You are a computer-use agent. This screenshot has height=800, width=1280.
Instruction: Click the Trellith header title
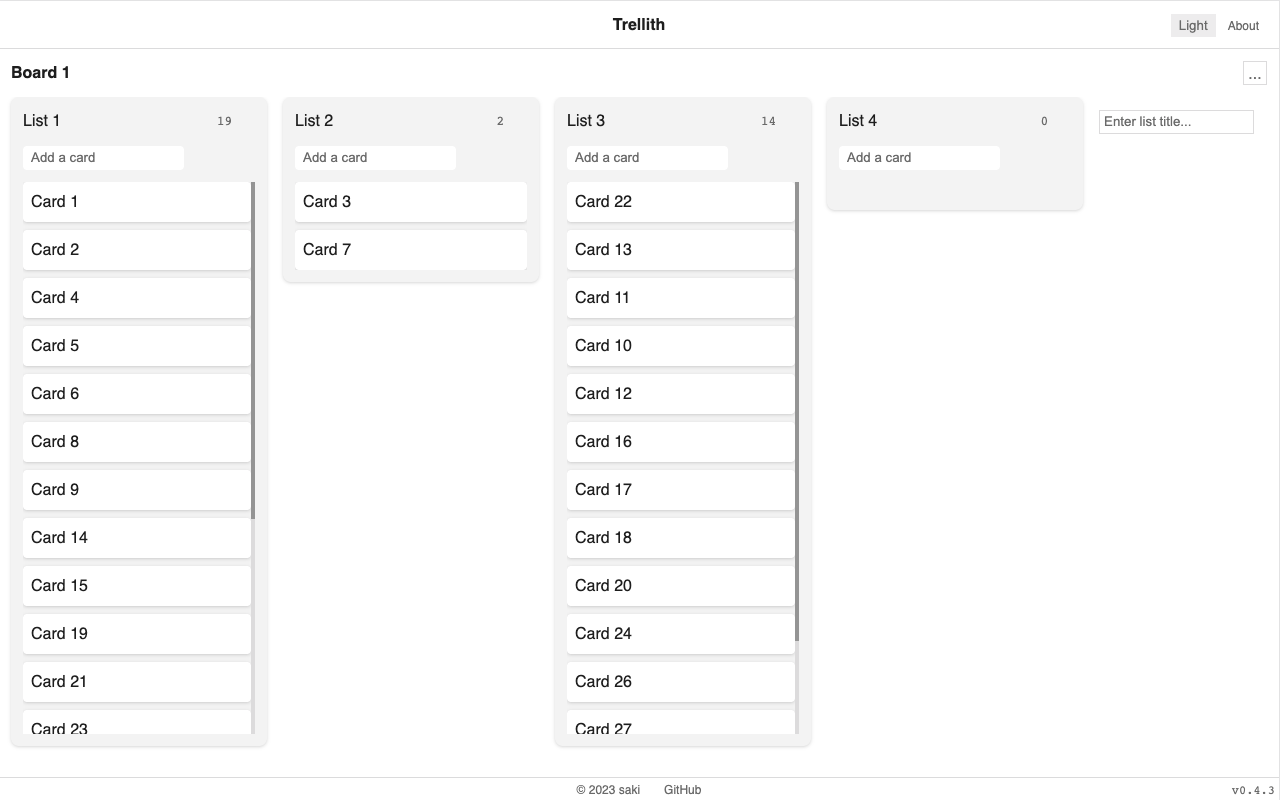639,25
